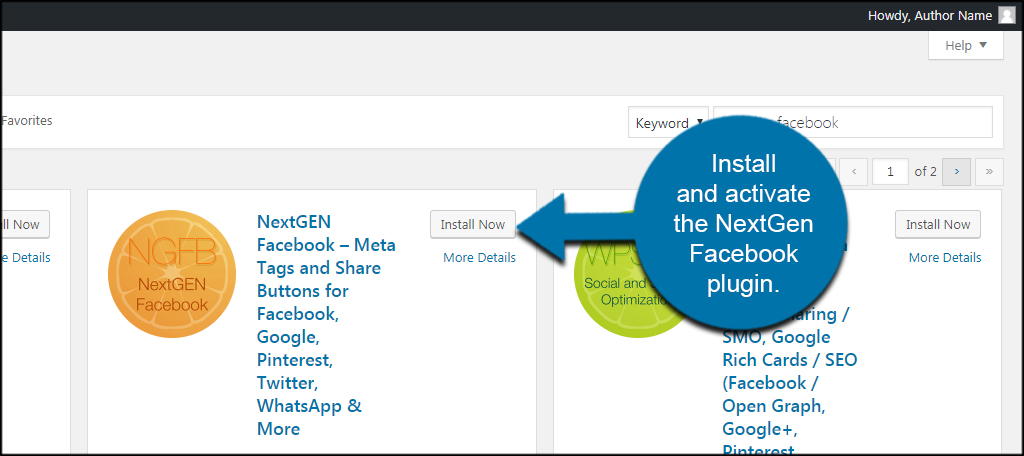View More Details for the WPSSO plugin
The width and height of the screenshot is (1024, 456).
pos(944,257)
